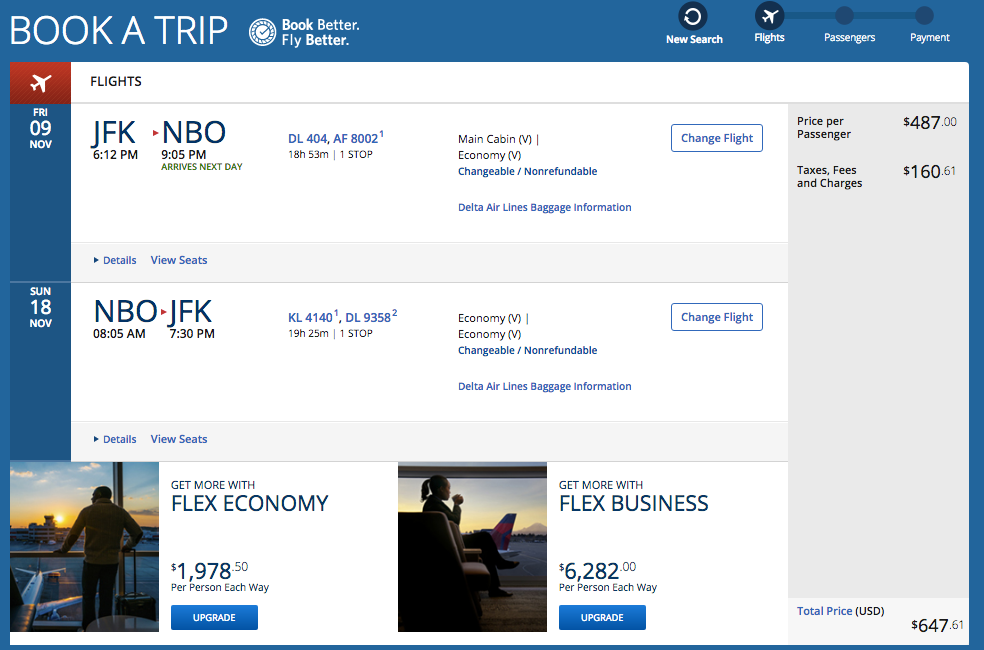
Task: Expand Details for the JFK to NBO flight
Action: tap(115, 260)
